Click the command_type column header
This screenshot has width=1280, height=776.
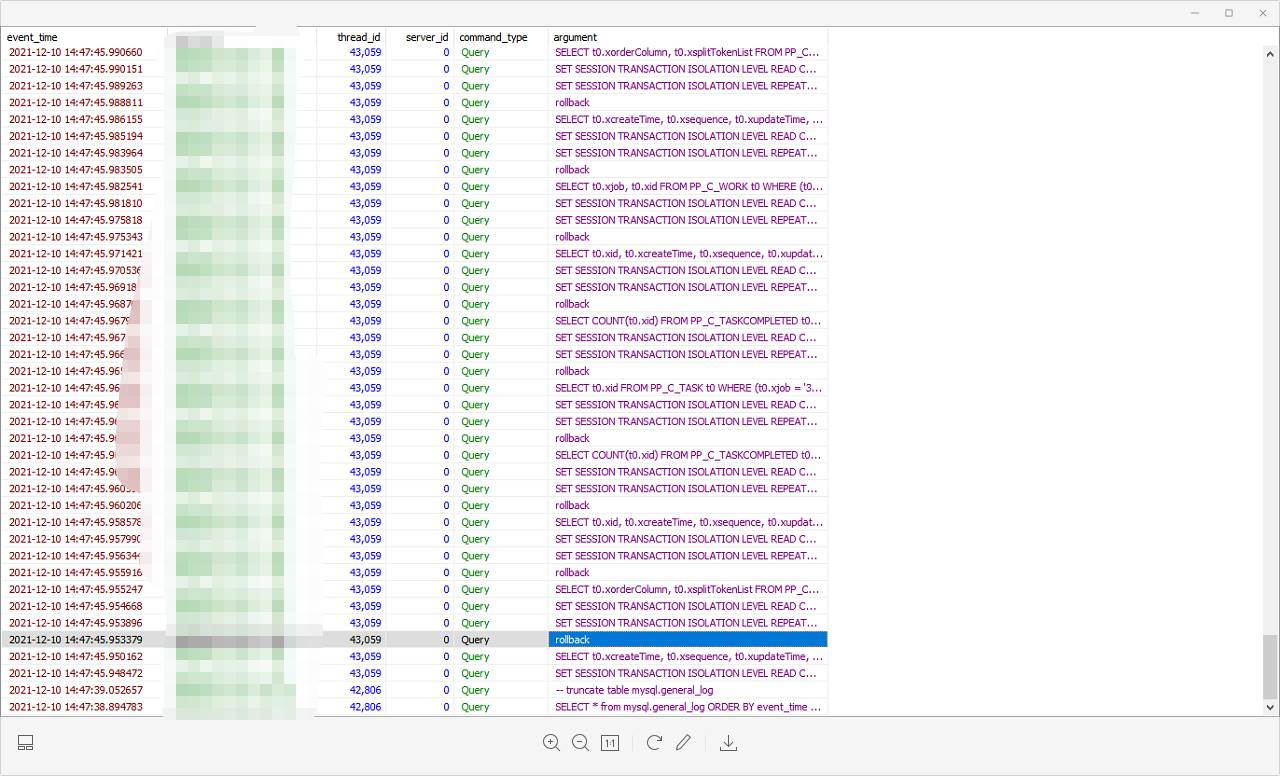tap(493, 37)
